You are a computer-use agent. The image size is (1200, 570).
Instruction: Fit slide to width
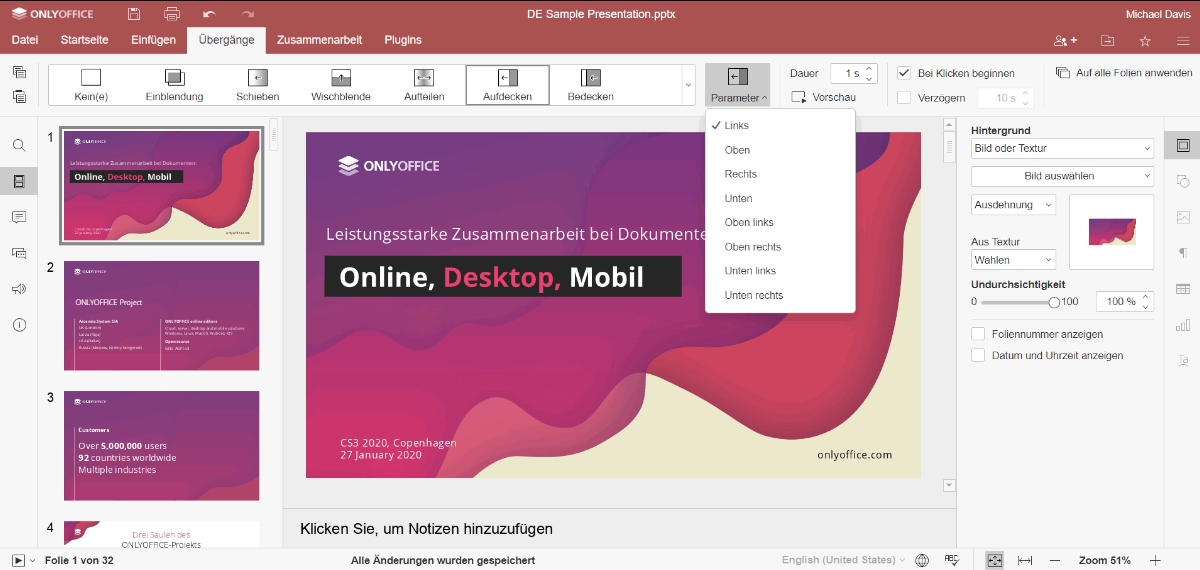(1025, 560)
